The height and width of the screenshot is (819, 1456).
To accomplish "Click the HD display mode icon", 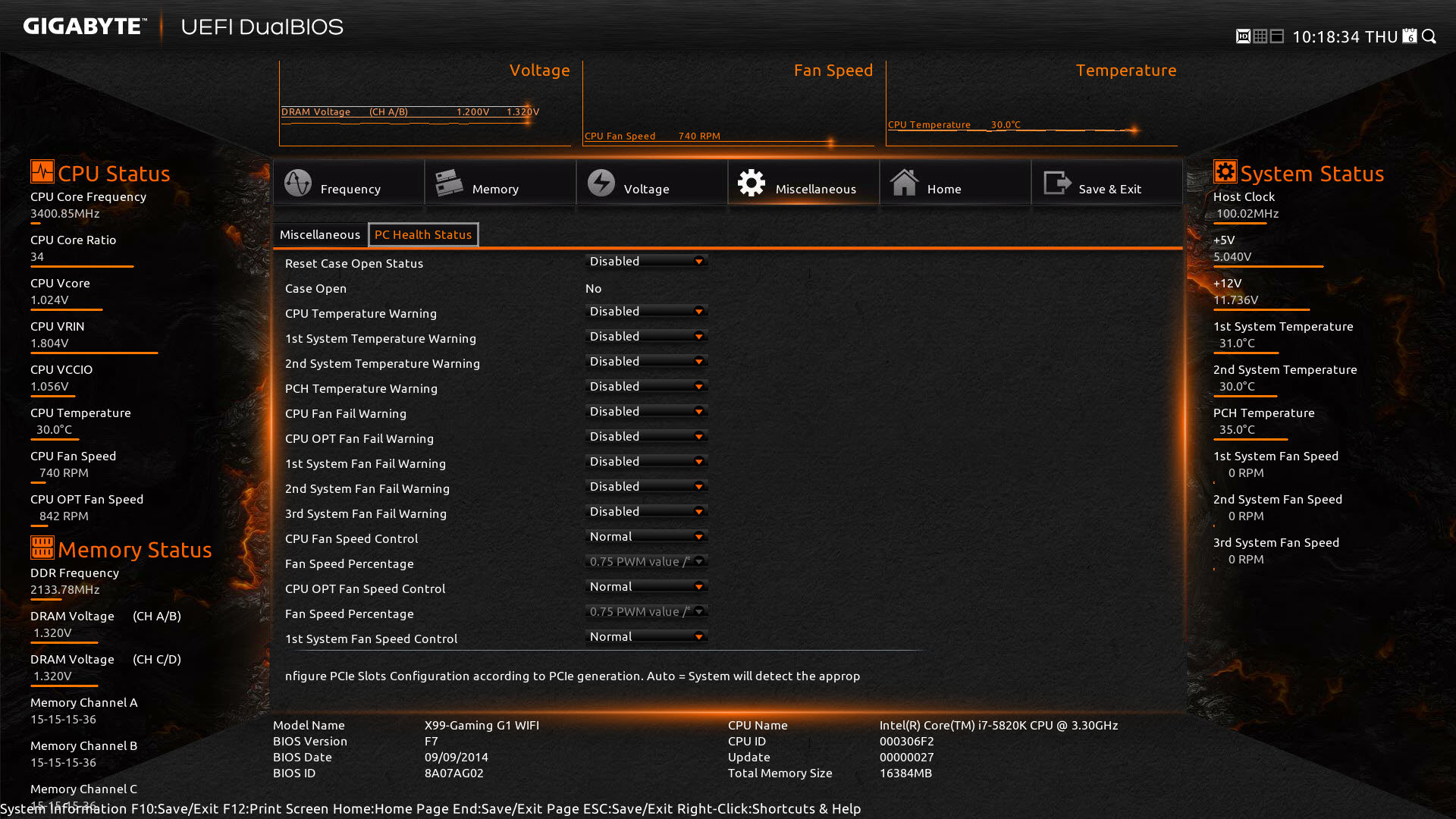I will [x=1243, y=36].
